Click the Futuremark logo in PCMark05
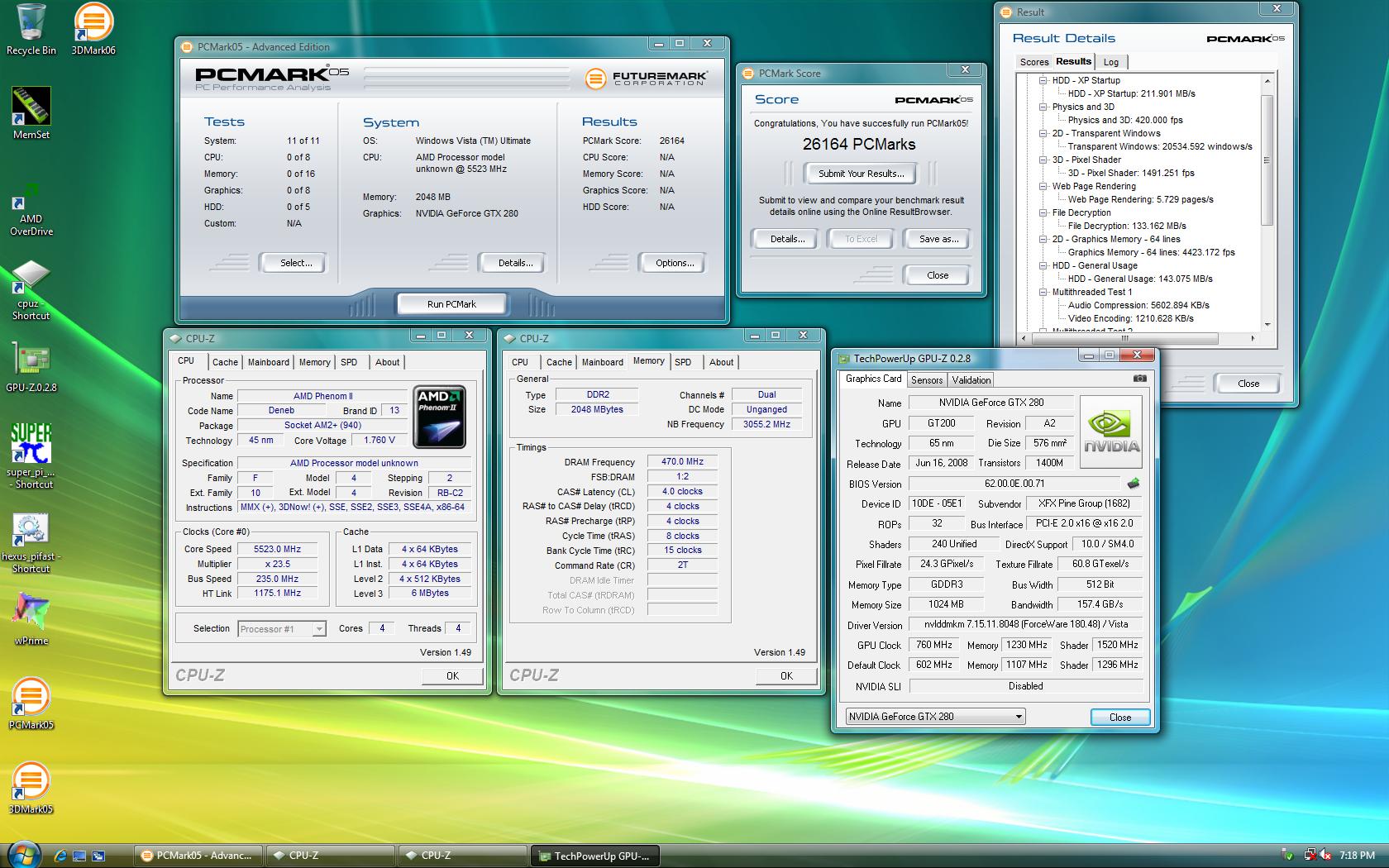Viewport: 1389px width, 868px height. pyautogui.click(x=647, y=79)
